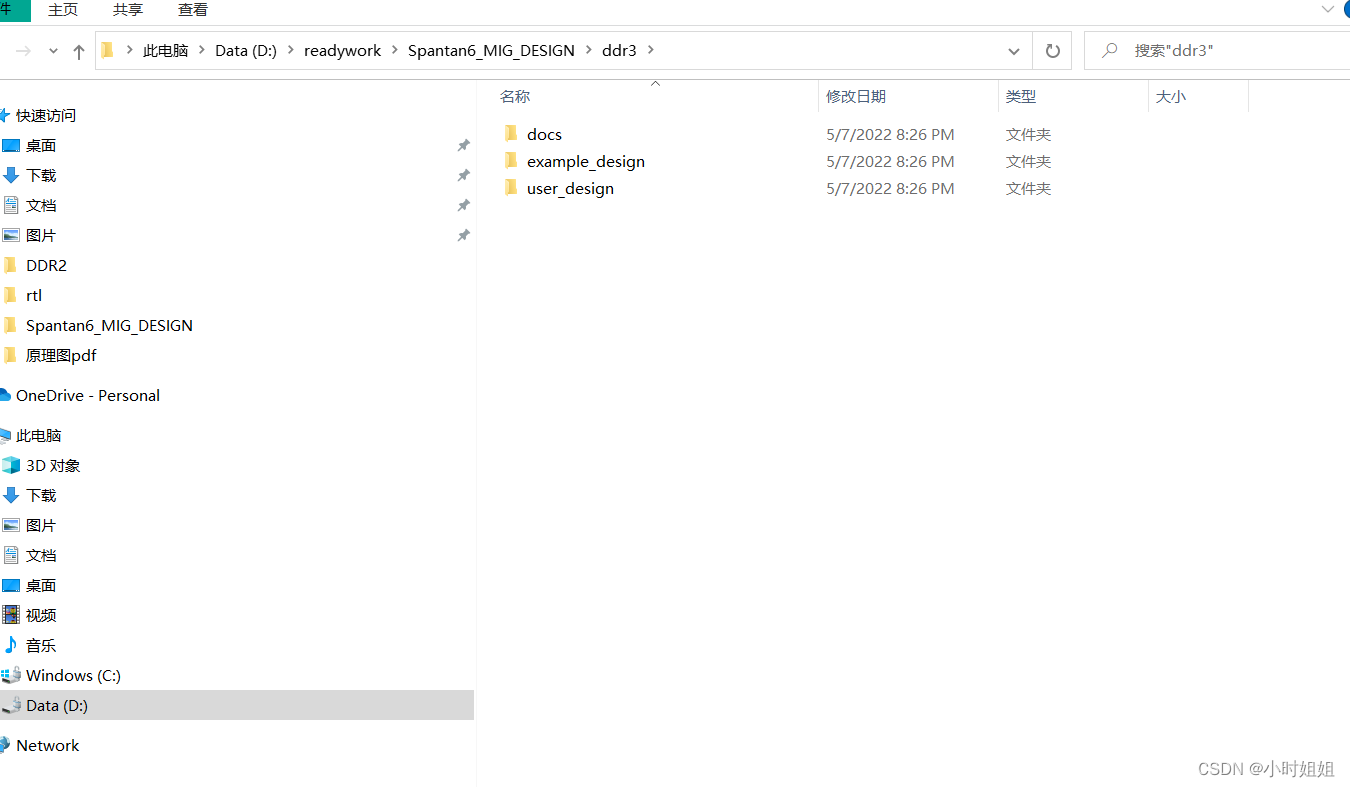The height and width of the screenshot is (787, 1350).
Task: Select OneDrive - Personal in the sidebar
Action: 88,395
